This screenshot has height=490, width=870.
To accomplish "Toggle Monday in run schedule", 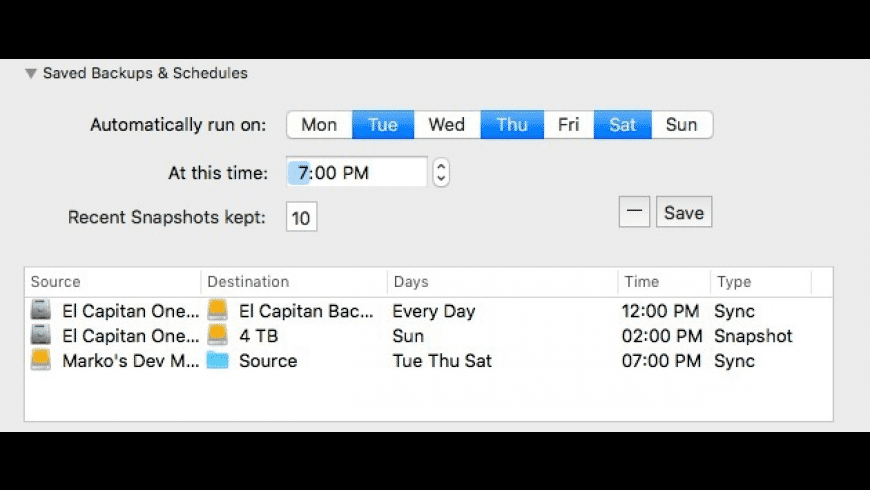I will point(319,125).
